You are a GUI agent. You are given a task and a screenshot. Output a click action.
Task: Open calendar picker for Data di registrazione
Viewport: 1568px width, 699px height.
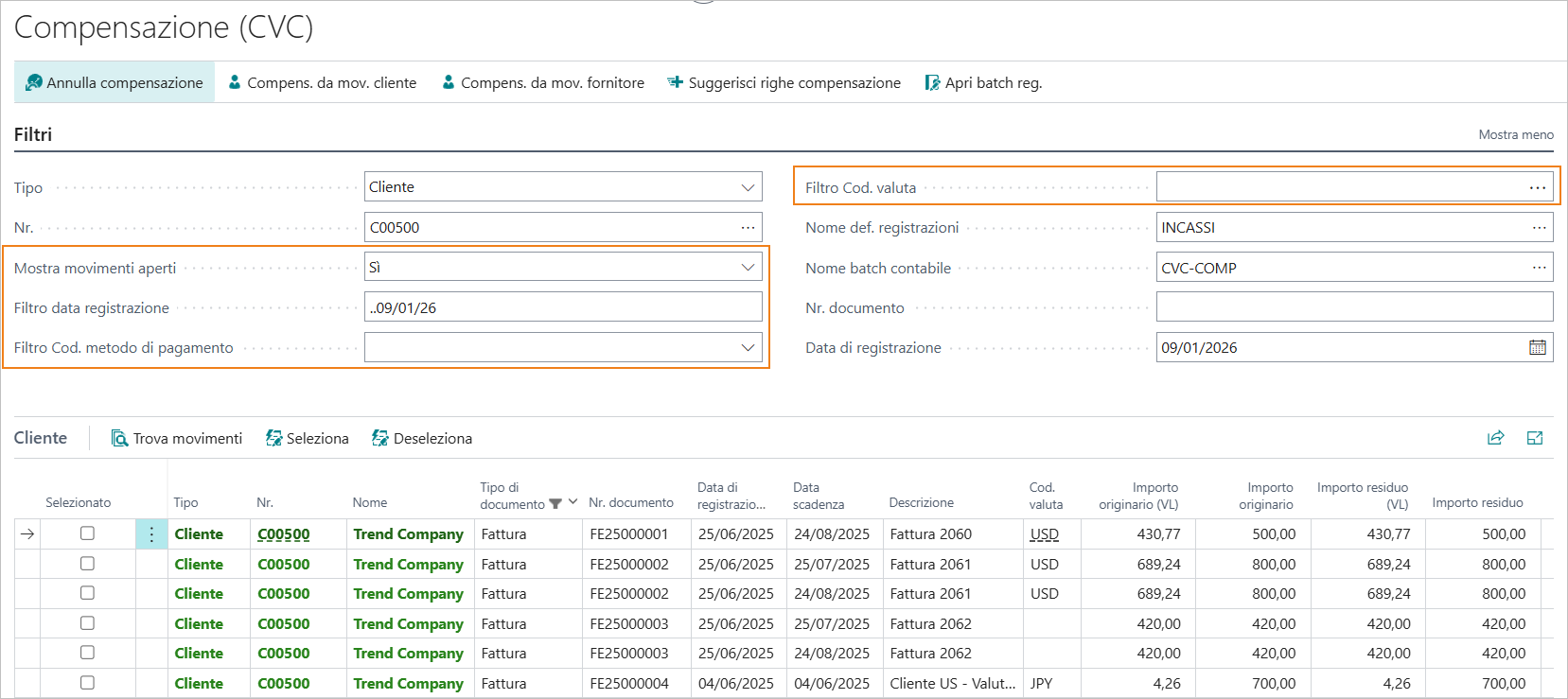[x=1537, y=348]
